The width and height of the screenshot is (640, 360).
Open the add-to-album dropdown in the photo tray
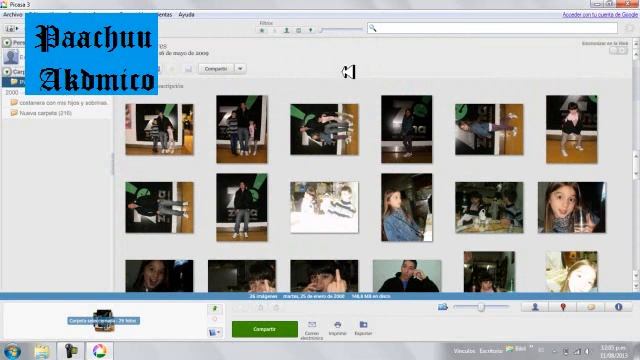215,333
